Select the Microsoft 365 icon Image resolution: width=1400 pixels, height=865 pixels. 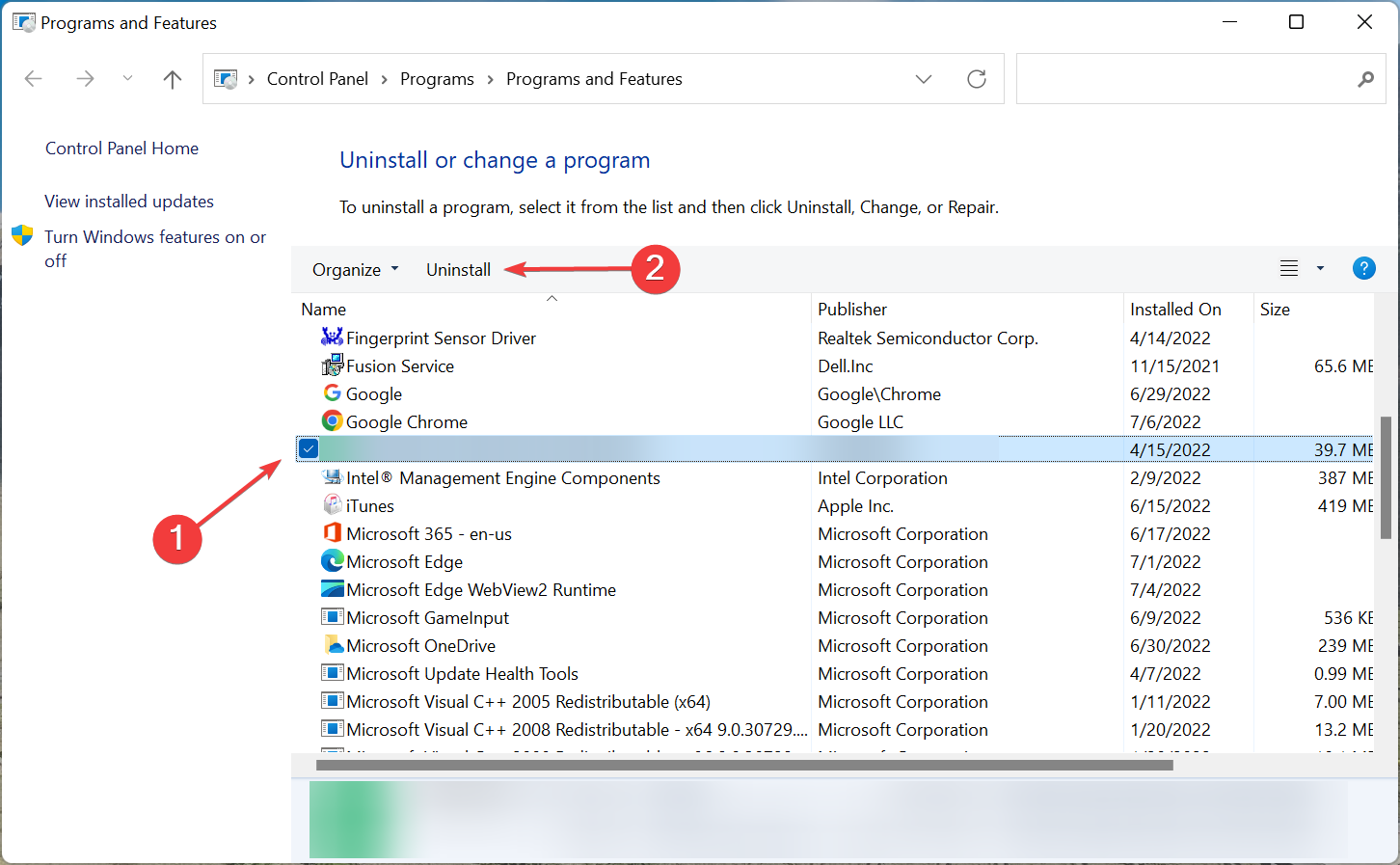click(x=333, y=533)
